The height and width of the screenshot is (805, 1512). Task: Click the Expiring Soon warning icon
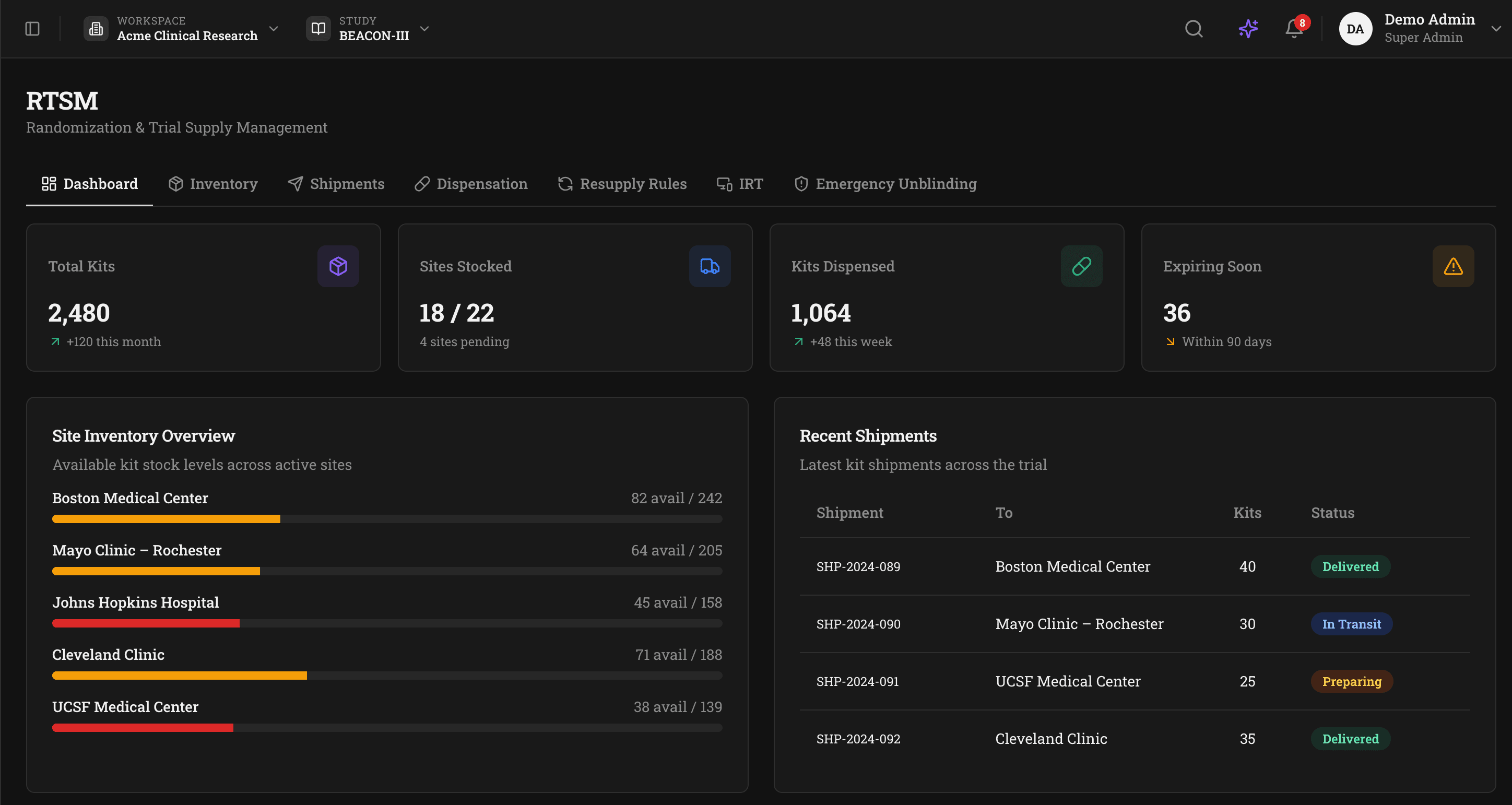[x=1454, y=266]
